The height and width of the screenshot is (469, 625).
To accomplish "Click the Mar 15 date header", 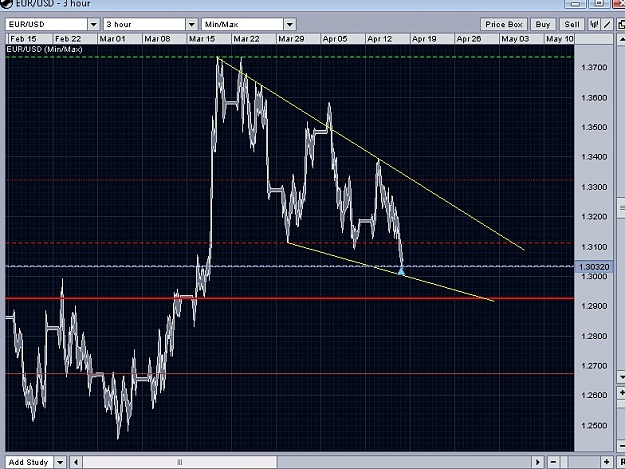I will click(x=201, y=39).
